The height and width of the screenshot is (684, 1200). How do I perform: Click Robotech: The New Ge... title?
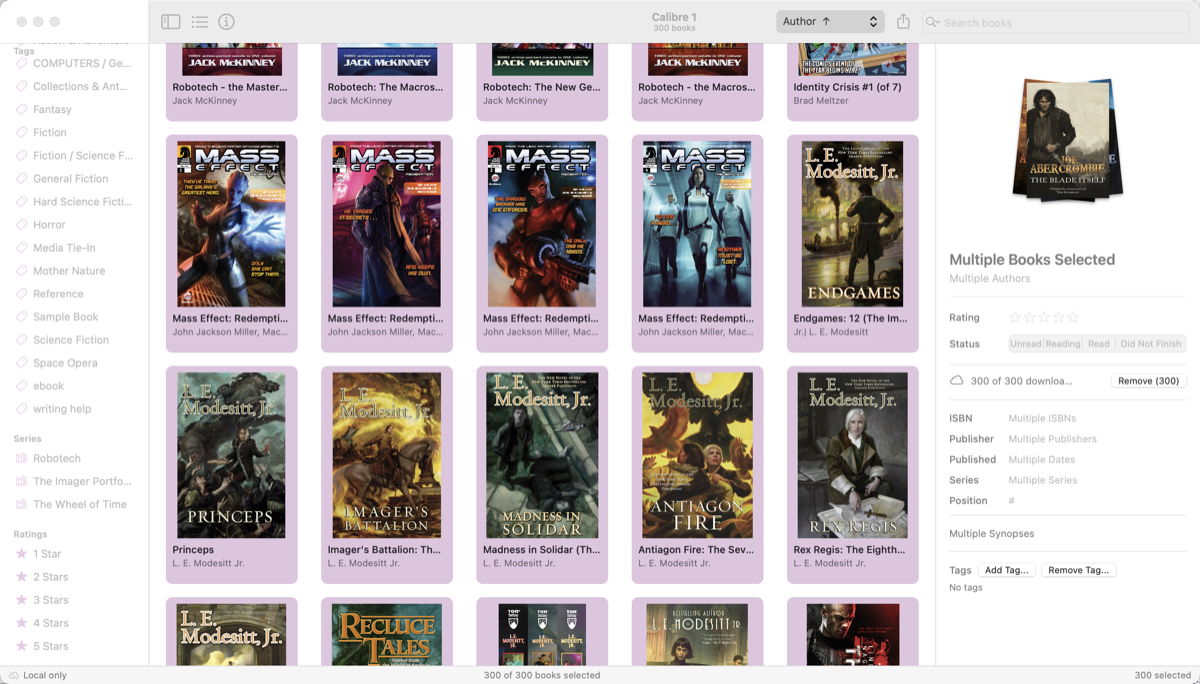542,87
